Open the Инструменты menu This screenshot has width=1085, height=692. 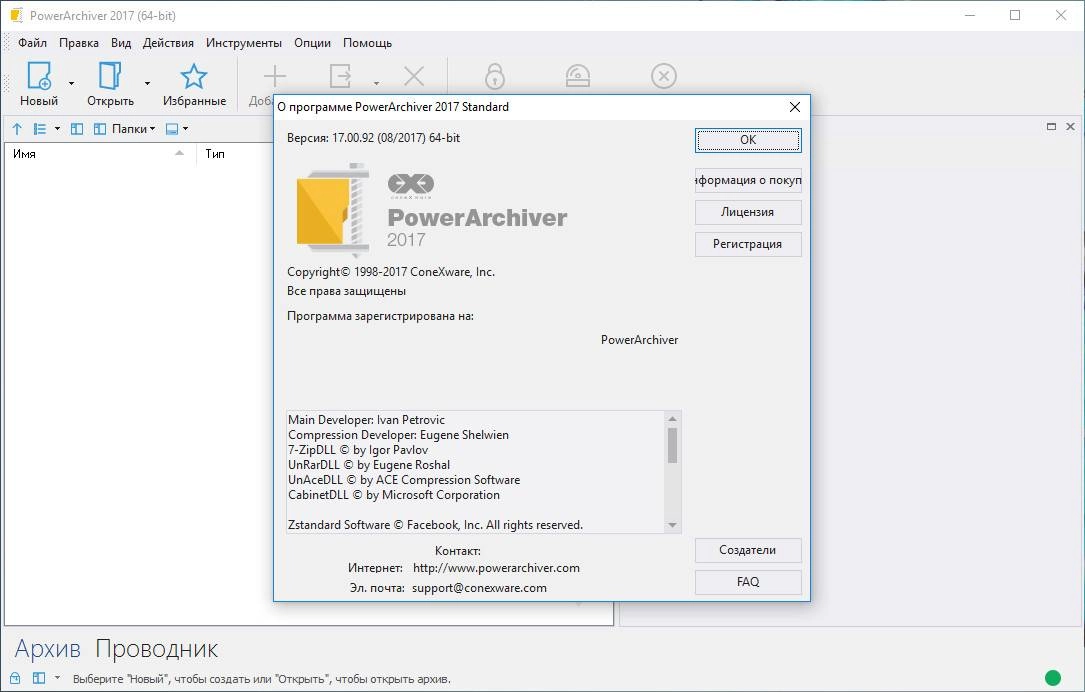[244, 43]
